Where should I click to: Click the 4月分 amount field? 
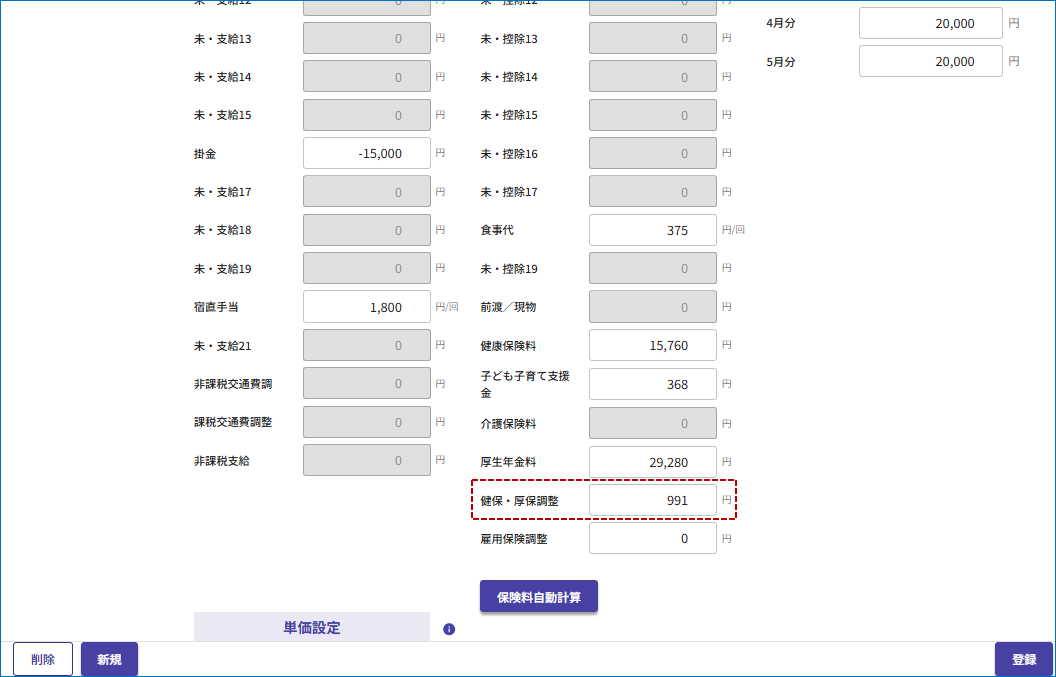click(x=930, y=23)
